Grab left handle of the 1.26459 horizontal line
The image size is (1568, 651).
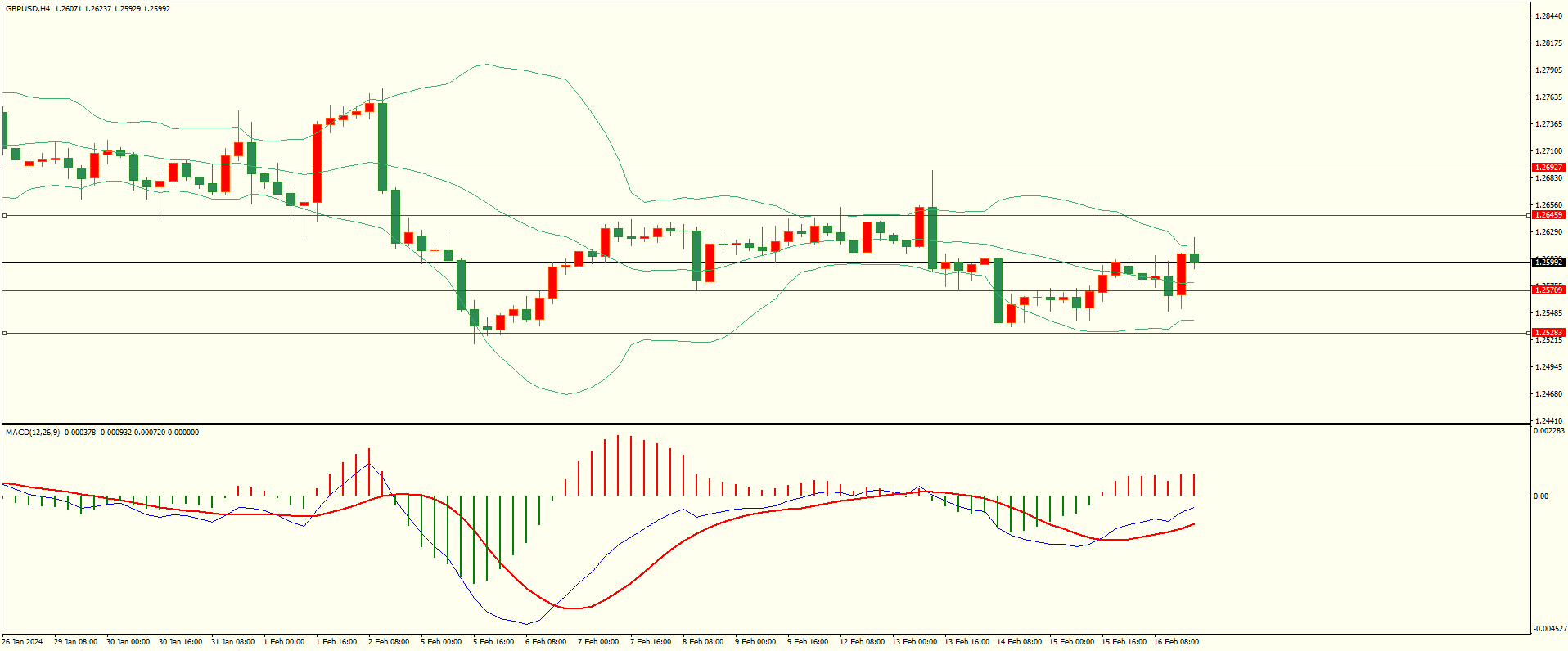(5, 215)
